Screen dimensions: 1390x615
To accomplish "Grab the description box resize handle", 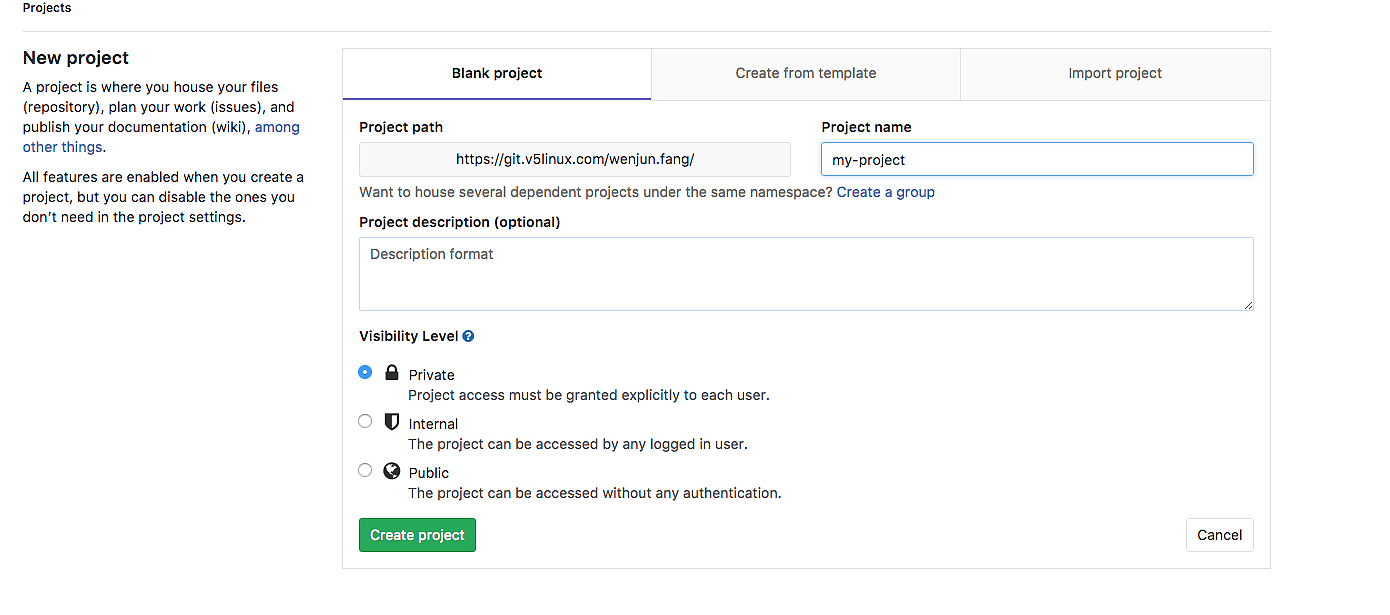I will 1247,304.
